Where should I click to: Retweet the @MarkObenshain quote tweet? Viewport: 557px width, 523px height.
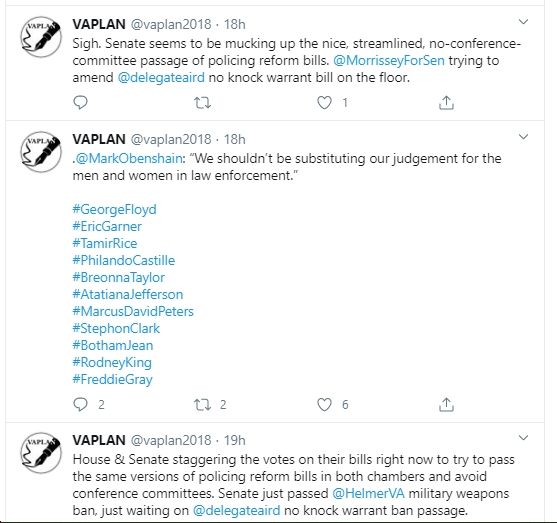click(202, 405)
